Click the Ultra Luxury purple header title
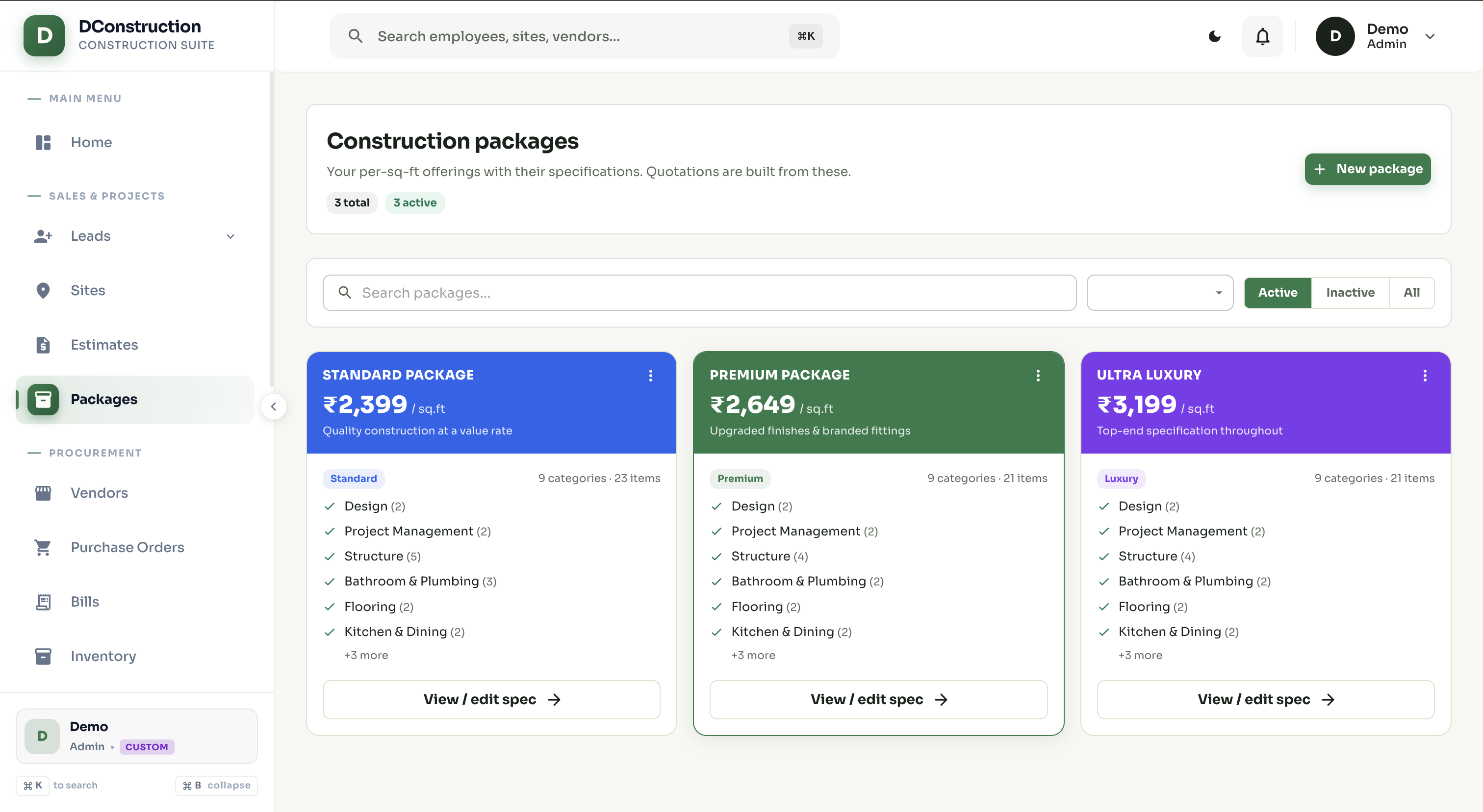1483x812 pixels. coord(1149,375)
